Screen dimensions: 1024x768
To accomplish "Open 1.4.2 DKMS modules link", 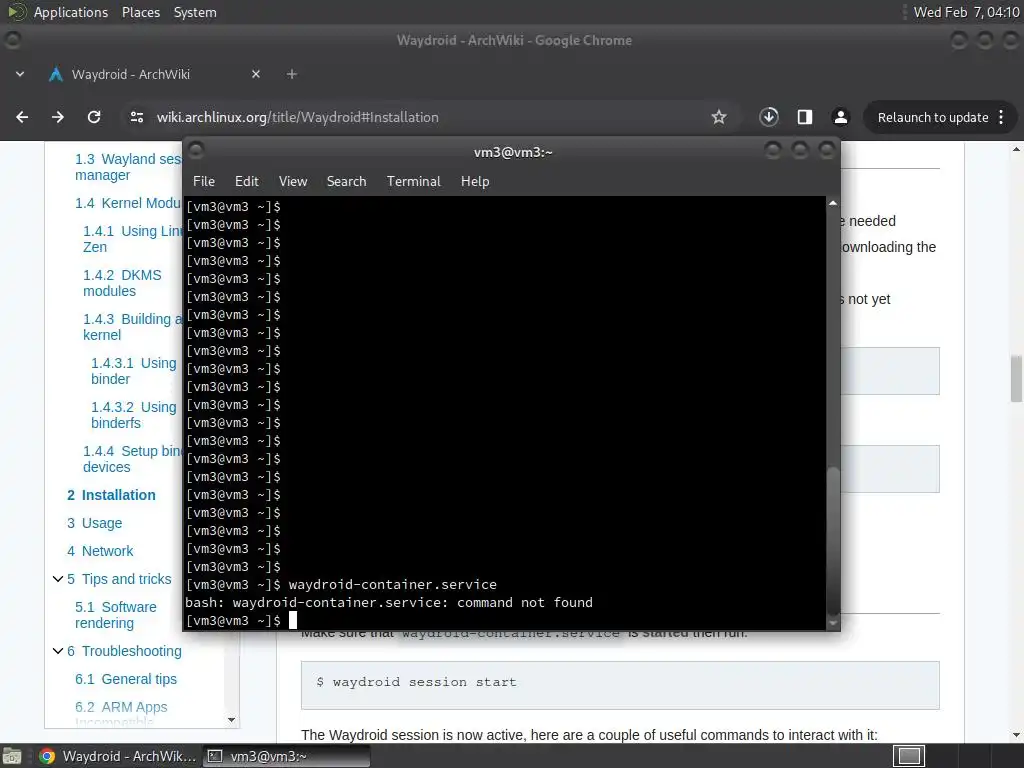I will 122,283.
